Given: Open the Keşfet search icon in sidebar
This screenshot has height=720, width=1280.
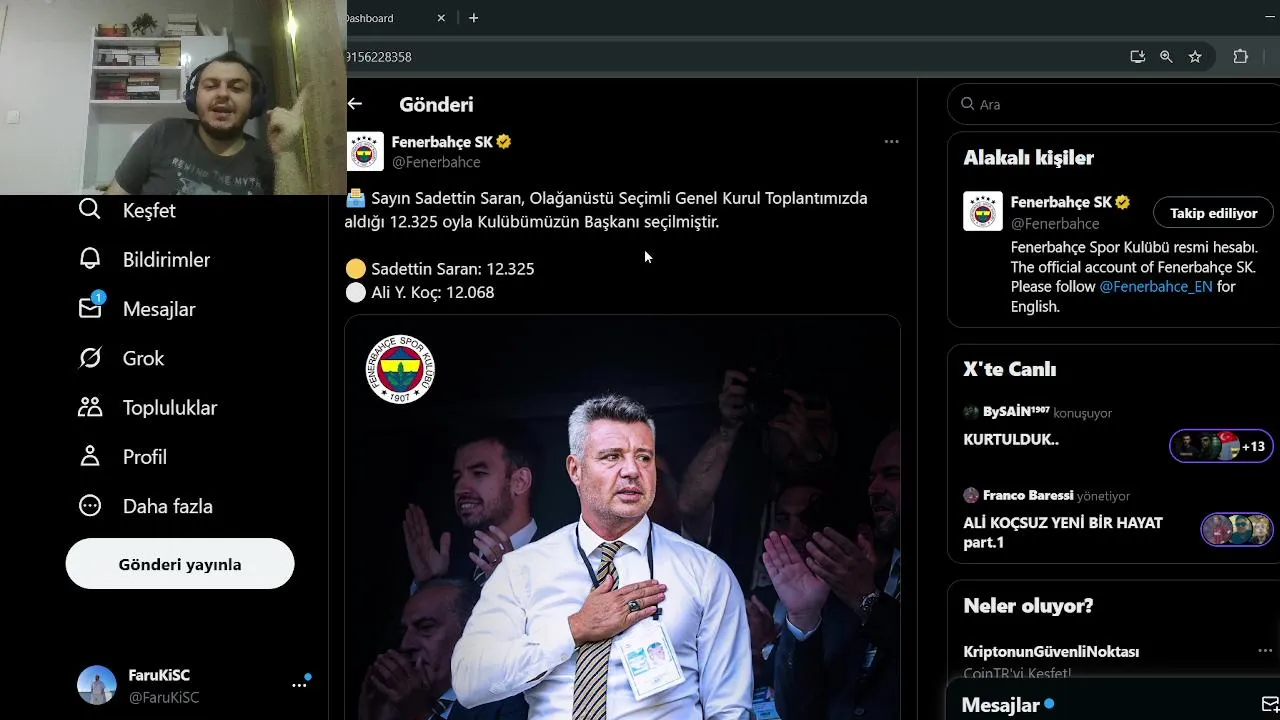Looking at the screenshot, I should click(x=90, y=210).
